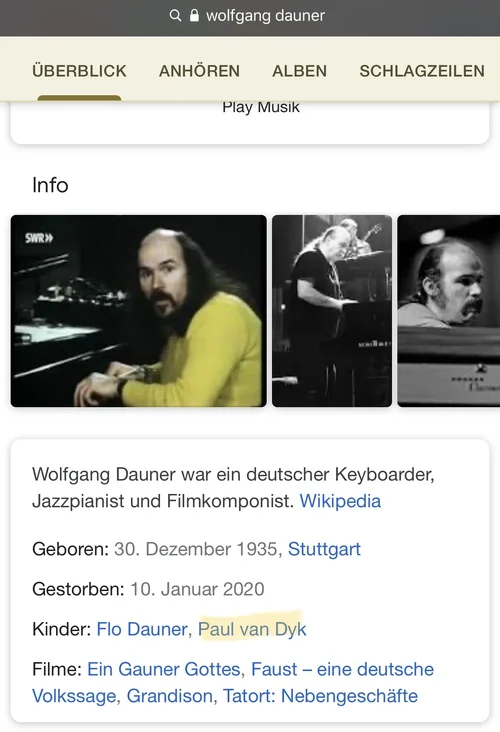
Task: Click the highlighted Paul van Dyk link
Action: [x=252, y=629]
